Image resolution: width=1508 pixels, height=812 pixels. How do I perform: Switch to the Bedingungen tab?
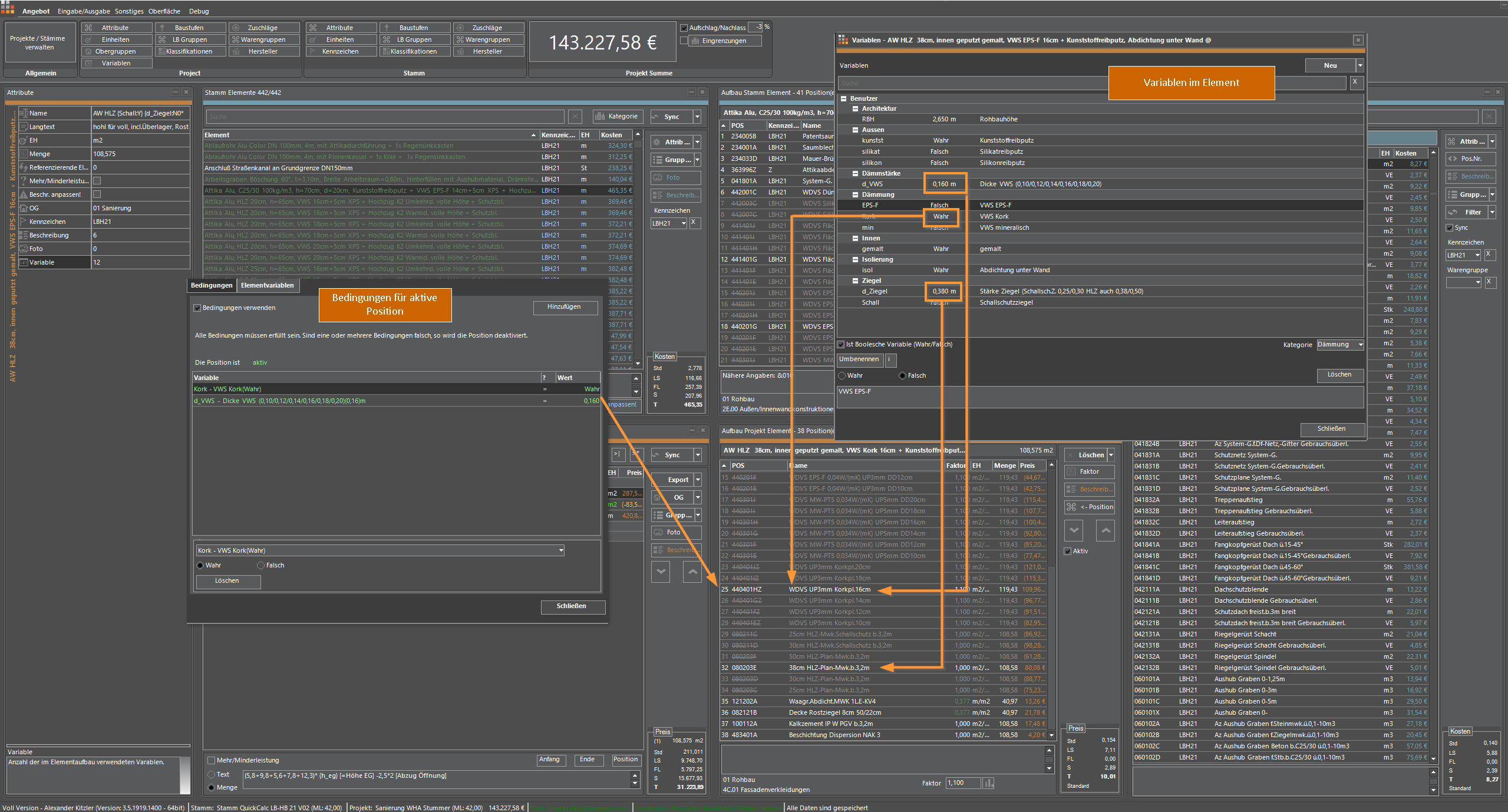tap(212, 285)
